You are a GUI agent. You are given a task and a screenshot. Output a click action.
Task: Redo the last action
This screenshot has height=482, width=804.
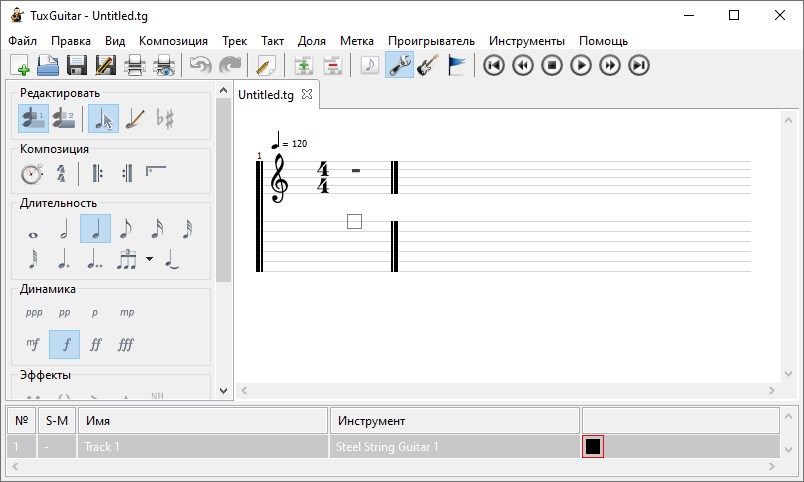coord(229,66)
